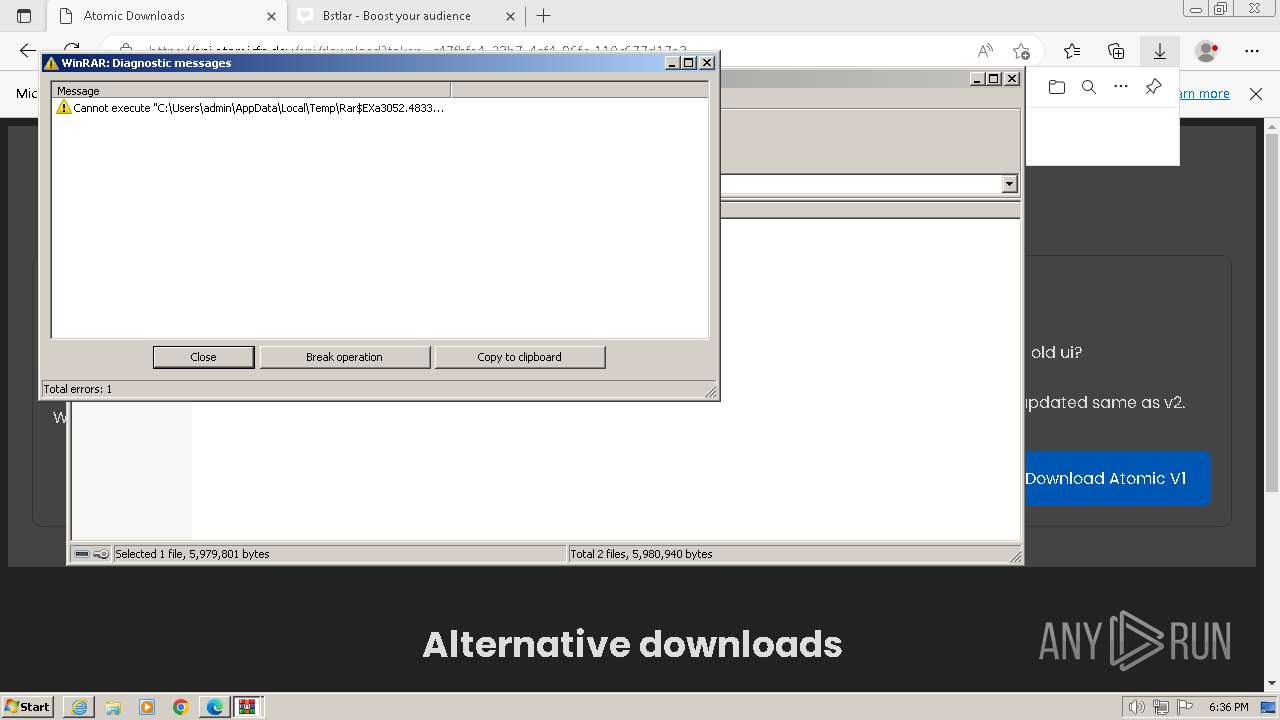
Task: Launch Google Chrome from taskbar
Action: pyautogui.click(x=180, y=707)
